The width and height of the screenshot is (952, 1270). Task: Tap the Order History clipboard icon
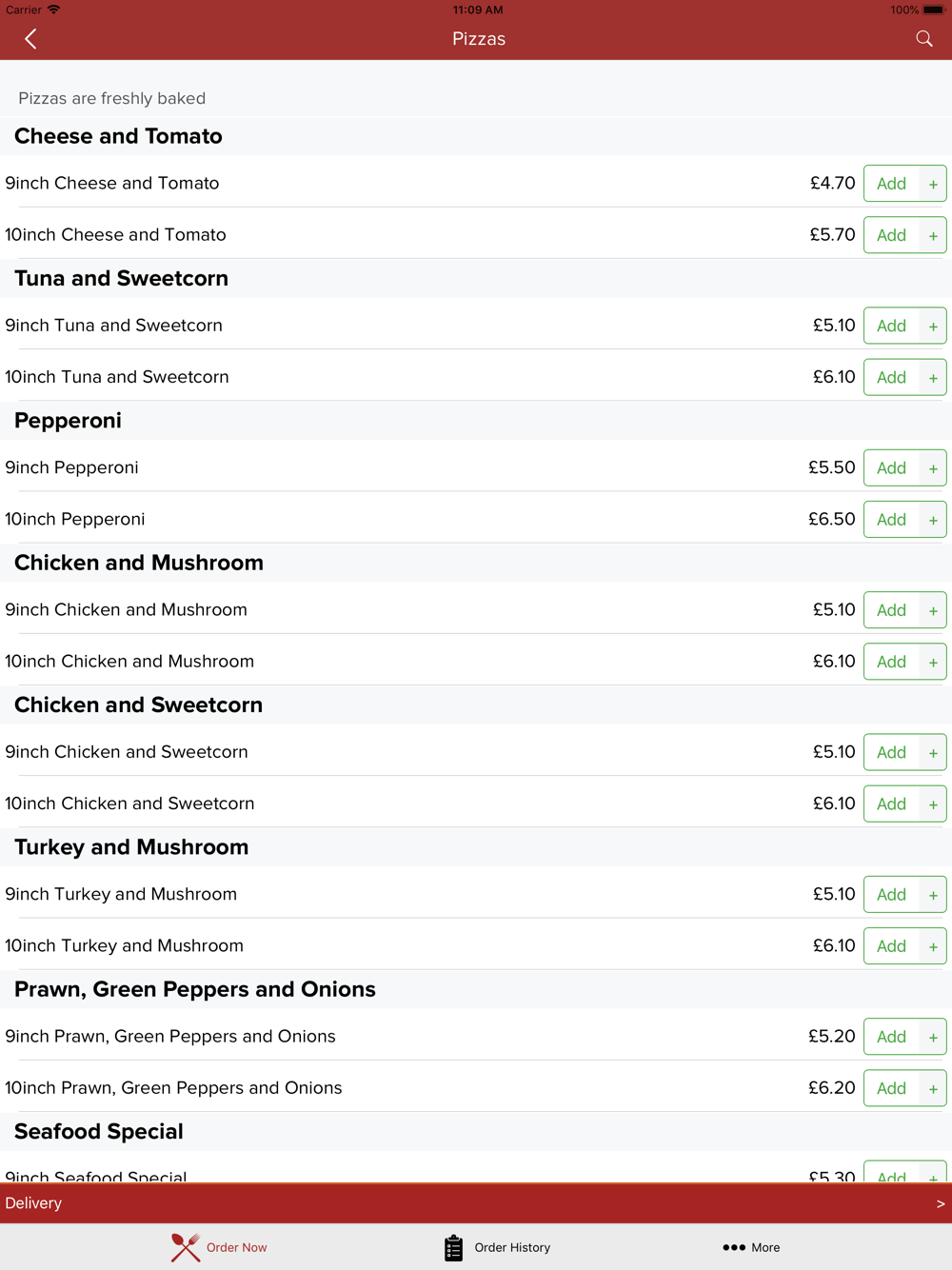(453, 1247)
